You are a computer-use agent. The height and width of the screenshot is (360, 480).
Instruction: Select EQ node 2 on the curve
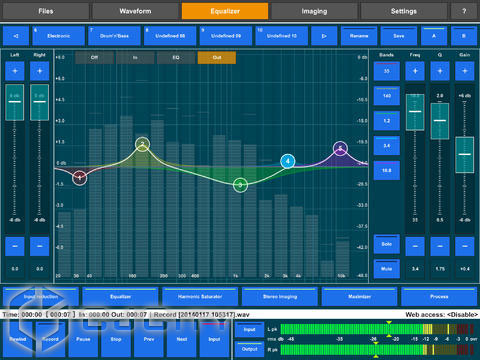(142, 144)
